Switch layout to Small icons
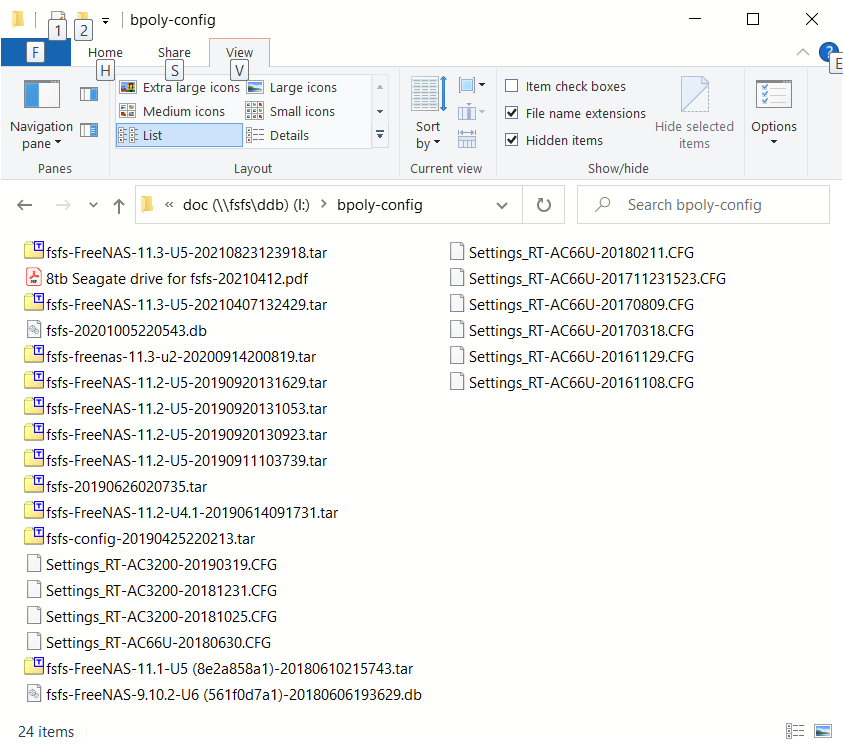Image resolution: width=843 pixels, height=747 pixels. (x=290, y=111)
